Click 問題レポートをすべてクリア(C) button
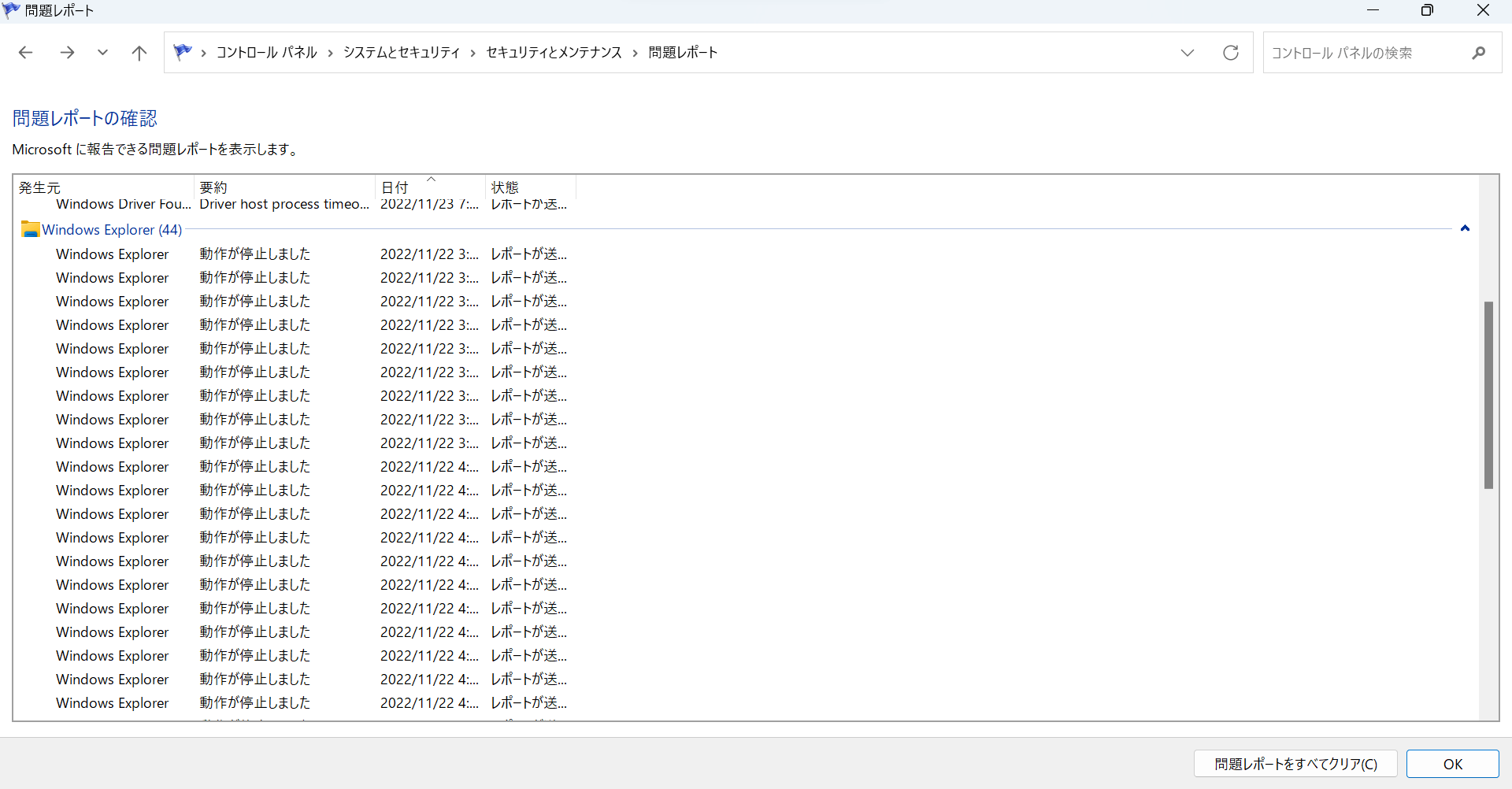 [1295, 764]
